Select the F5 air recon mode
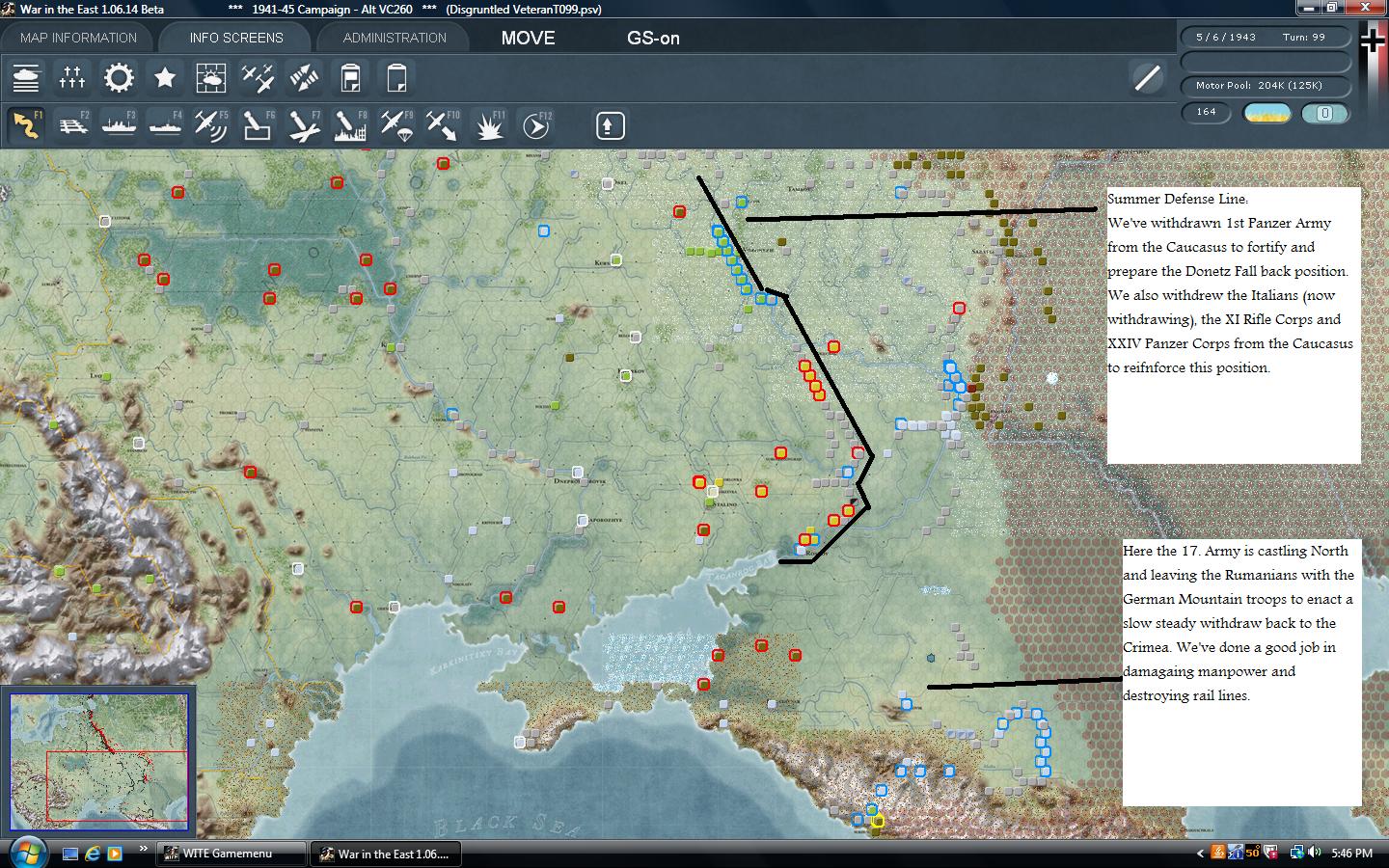 point(211,125)
